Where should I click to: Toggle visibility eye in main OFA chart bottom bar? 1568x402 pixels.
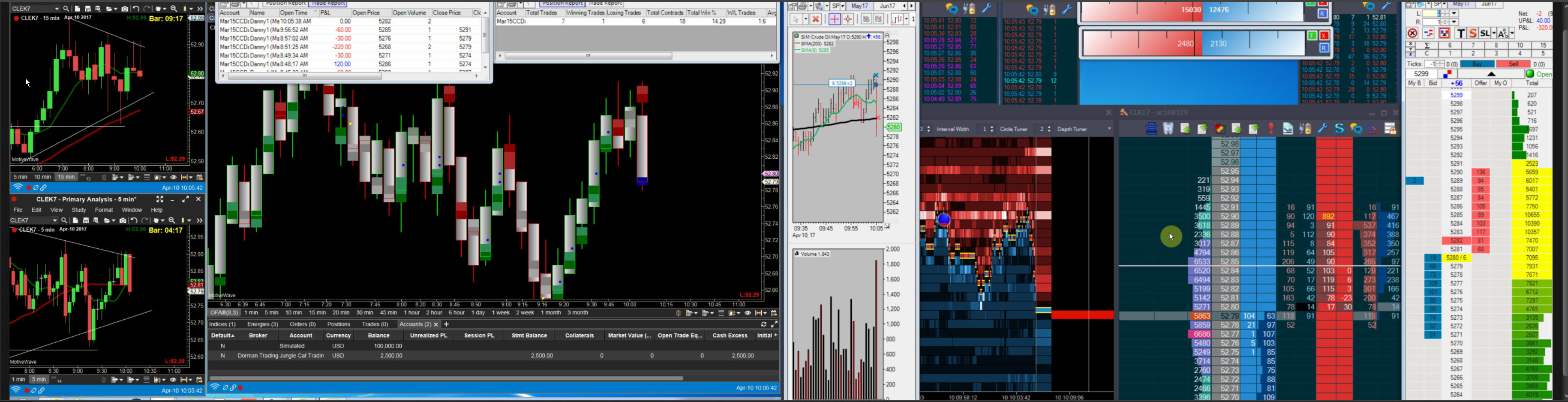click(748, 313)
